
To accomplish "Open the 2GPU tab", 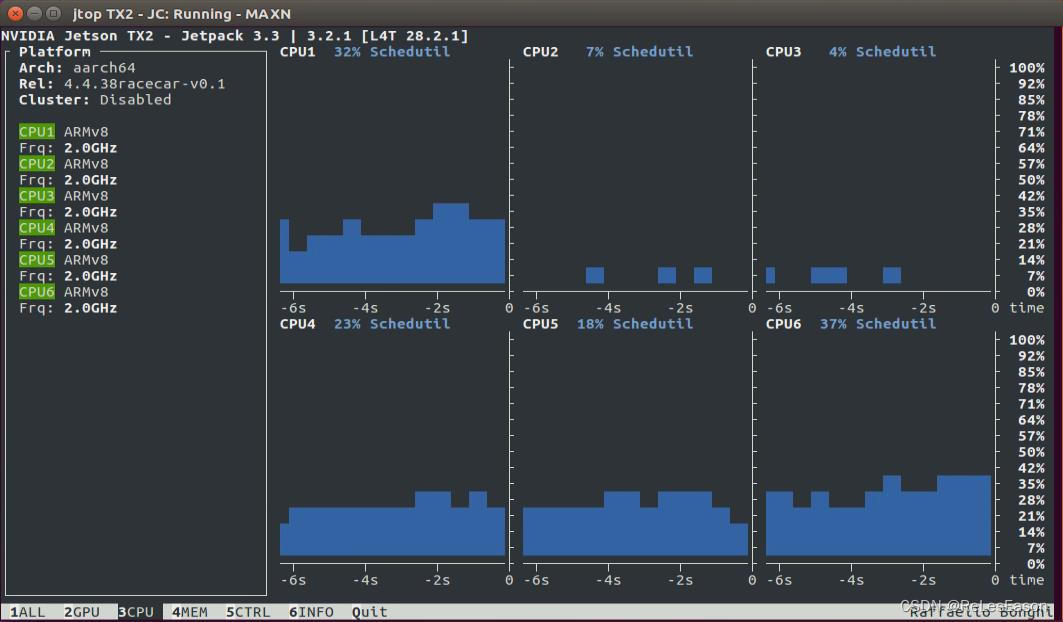I will tap(81, 612).
